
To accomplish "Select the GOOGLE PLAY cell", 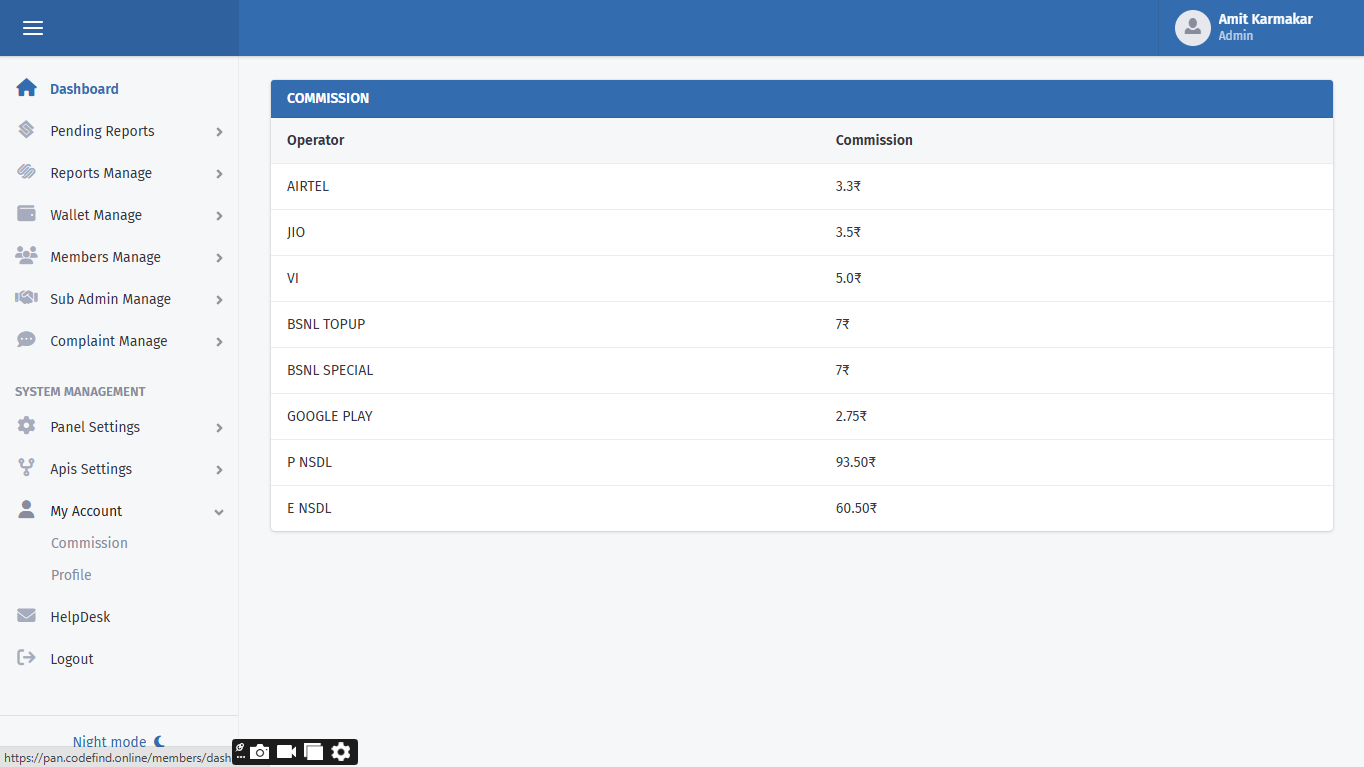I will (x=330, y=416).
